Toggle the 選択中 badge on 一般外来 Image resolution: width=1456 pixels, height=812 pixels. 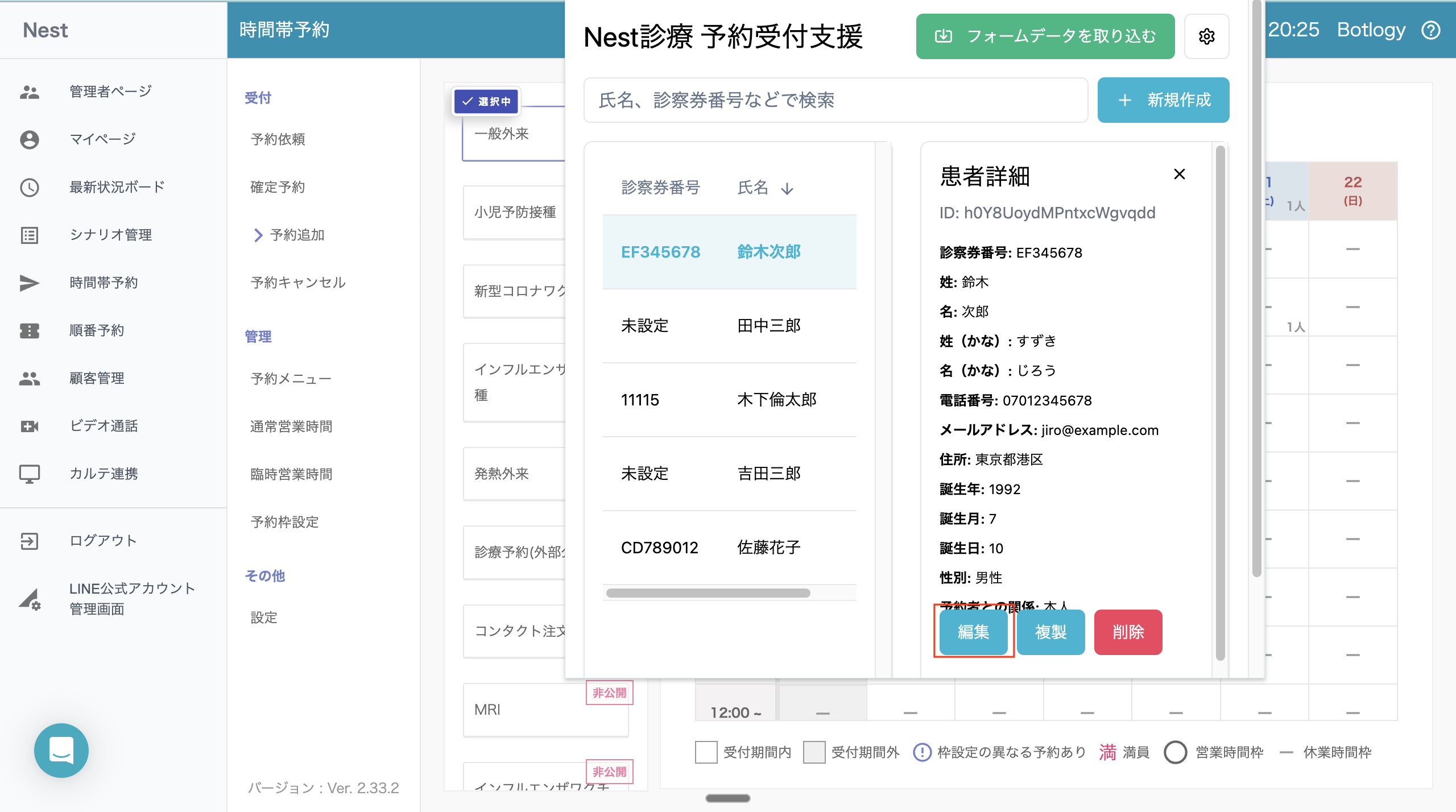point(486,101)
